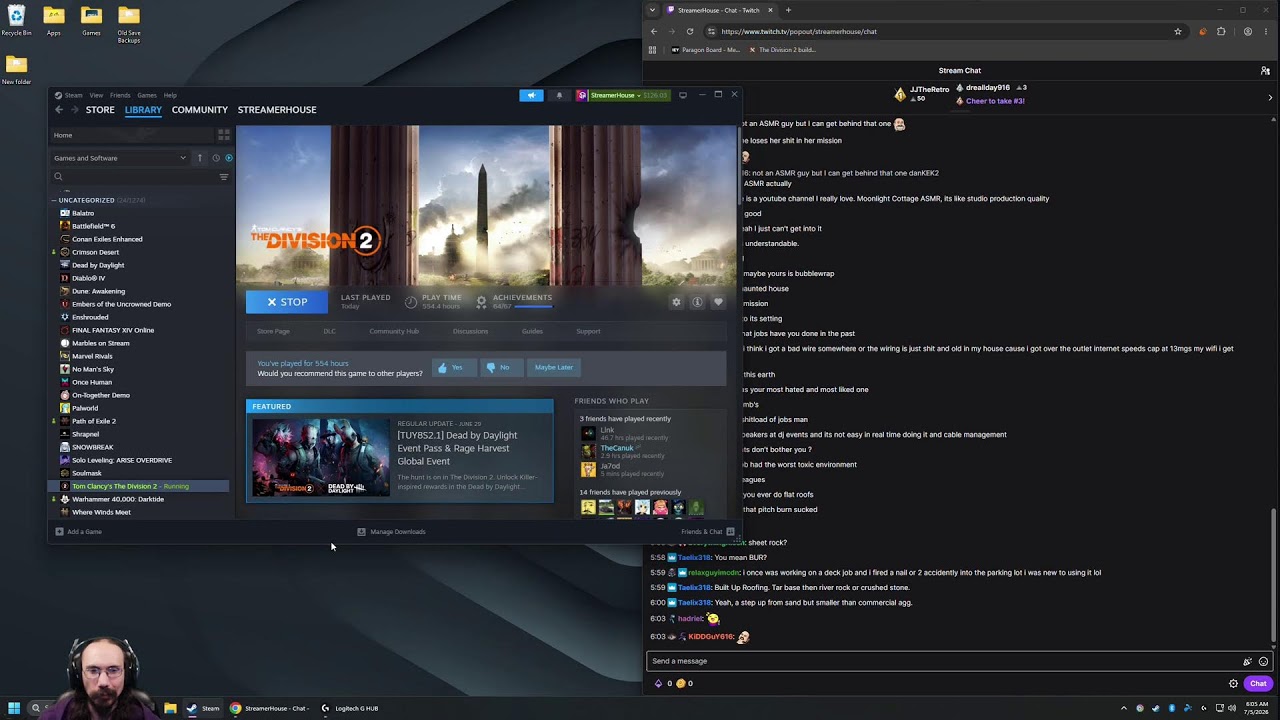Open StreamerHouse account dropdown in Steam
Viewport: 1280px width, 720px height.
point(622,95)
